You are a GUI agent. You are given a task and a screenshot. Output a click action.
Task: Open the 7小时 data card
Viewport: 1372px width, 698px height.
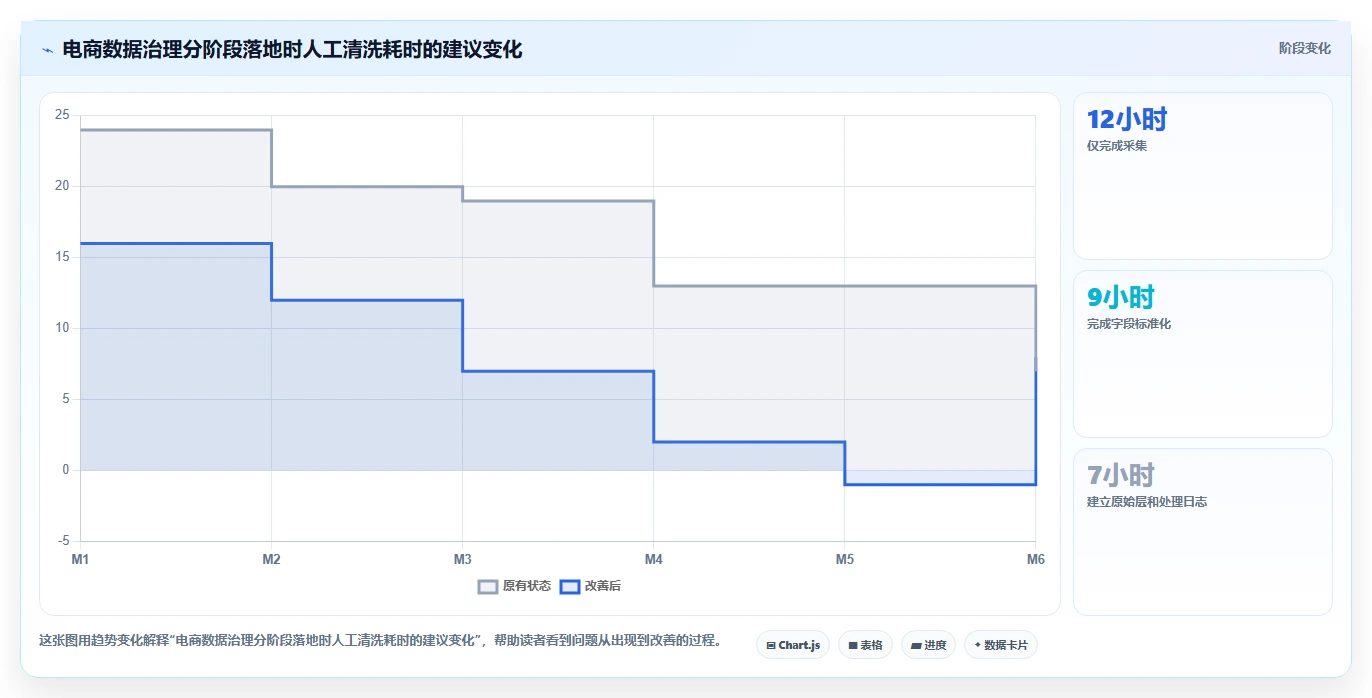(x=1202, y=532)
